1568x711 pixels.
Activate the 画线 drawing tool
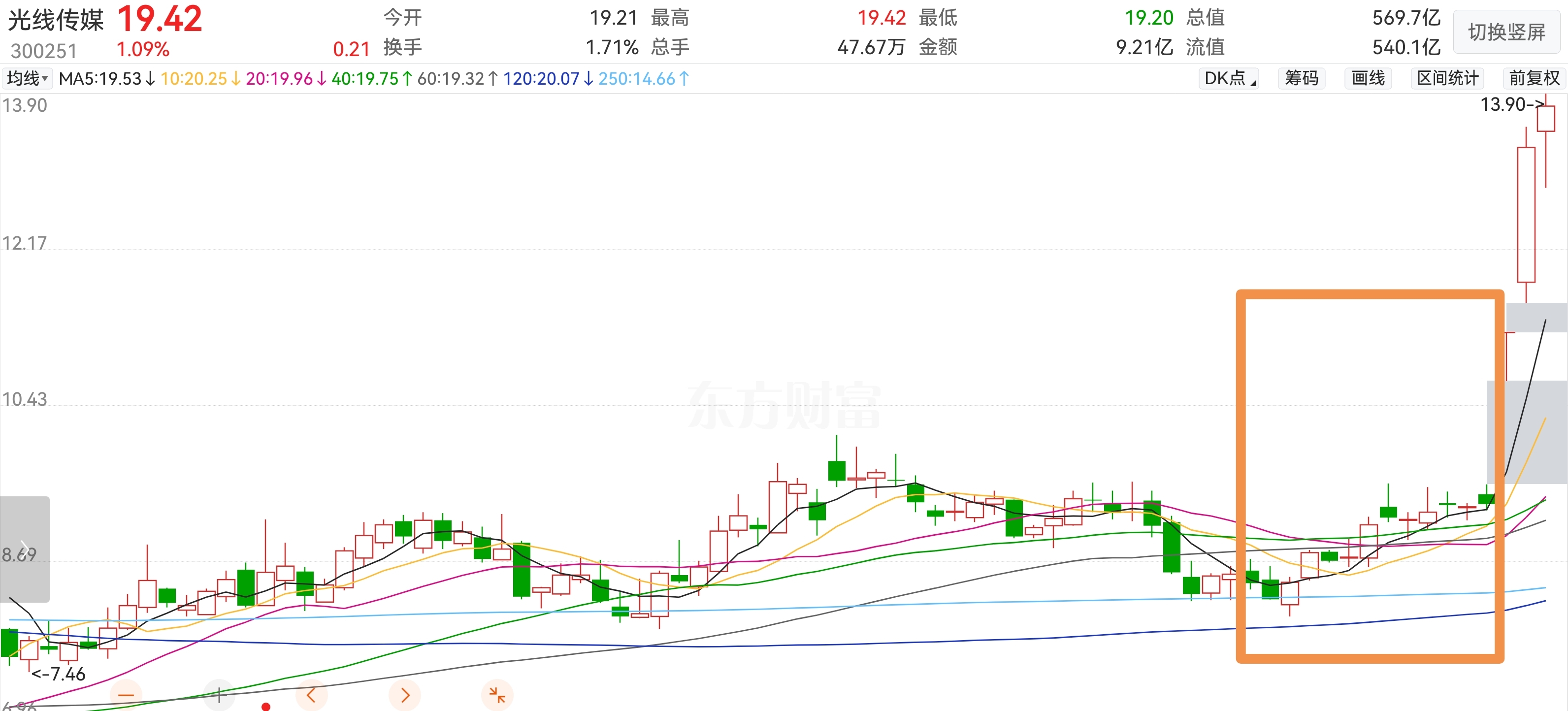[x=1368, y=78]
